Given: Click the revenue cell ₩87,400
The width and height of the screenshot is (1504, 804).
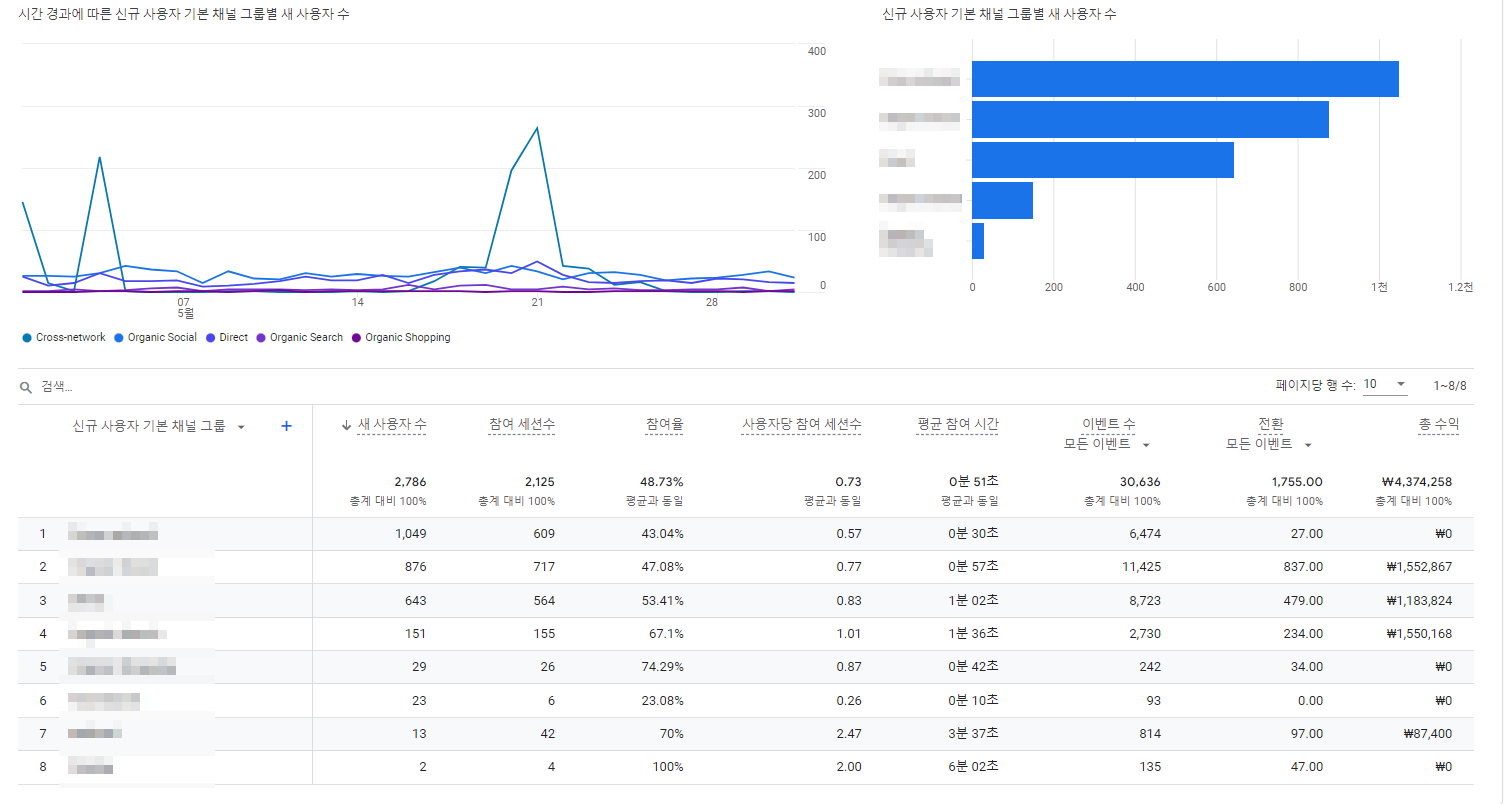Looking at the screenshot, I should click(x=1428, y=734).
